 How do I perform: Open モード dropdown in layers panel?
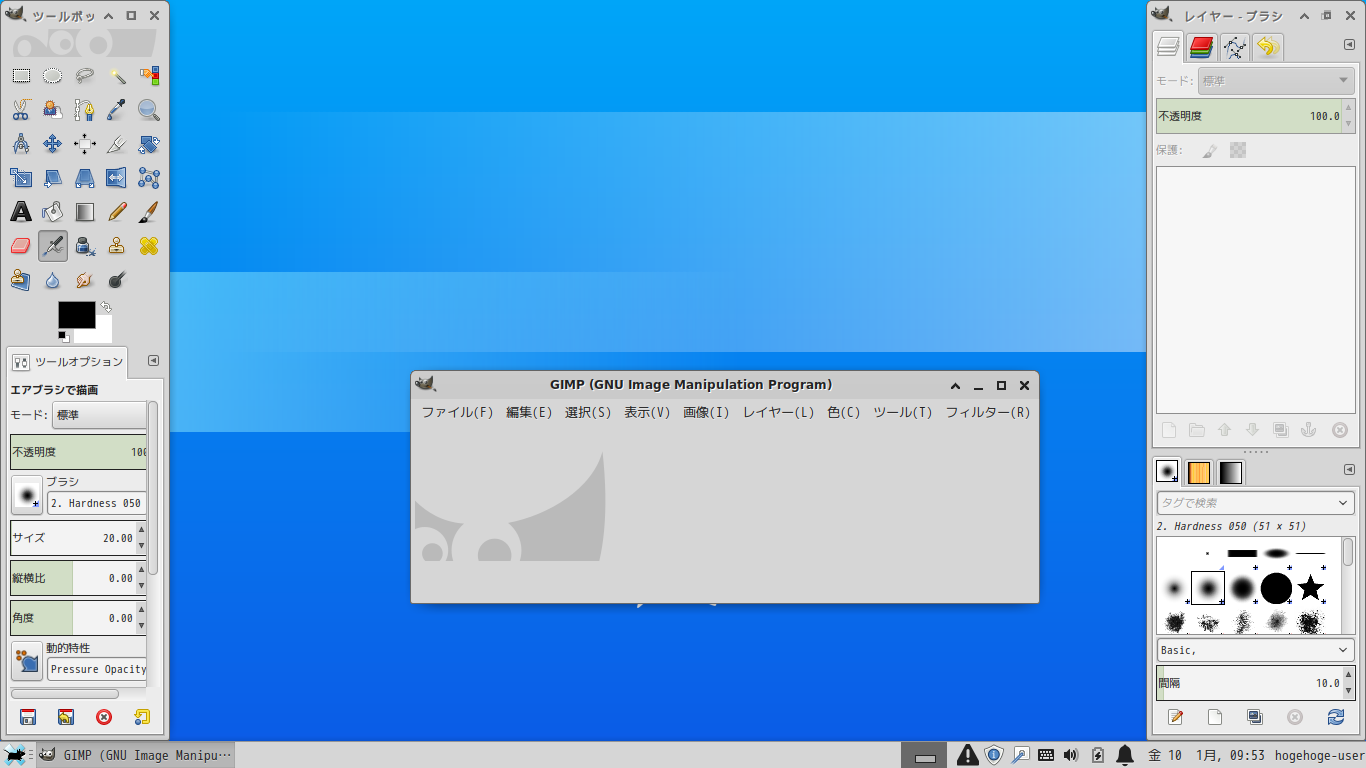pyautogui.click(x=1275, y=81)
